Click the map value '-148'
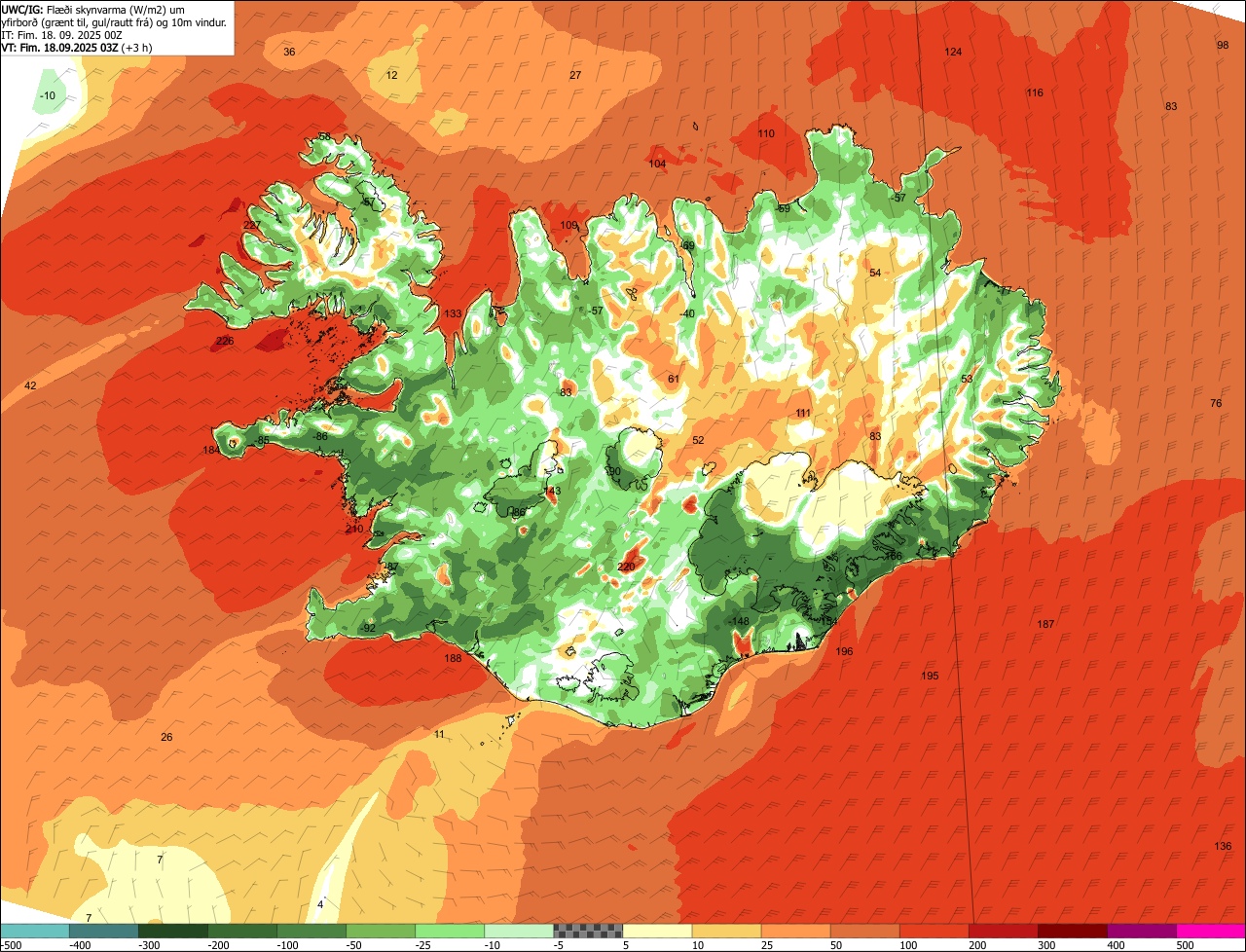The image size is (1246, 952). pos(740,621)
